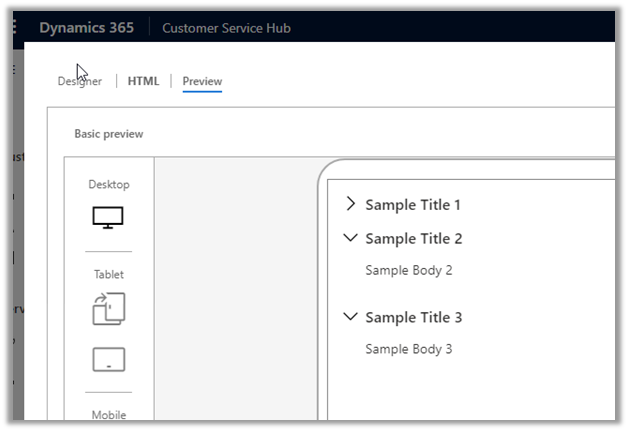Click the Sample Title 1 heading text
The height and width of the screenshot is (431, 628).
pyautogui.click(x=413, y=205)
